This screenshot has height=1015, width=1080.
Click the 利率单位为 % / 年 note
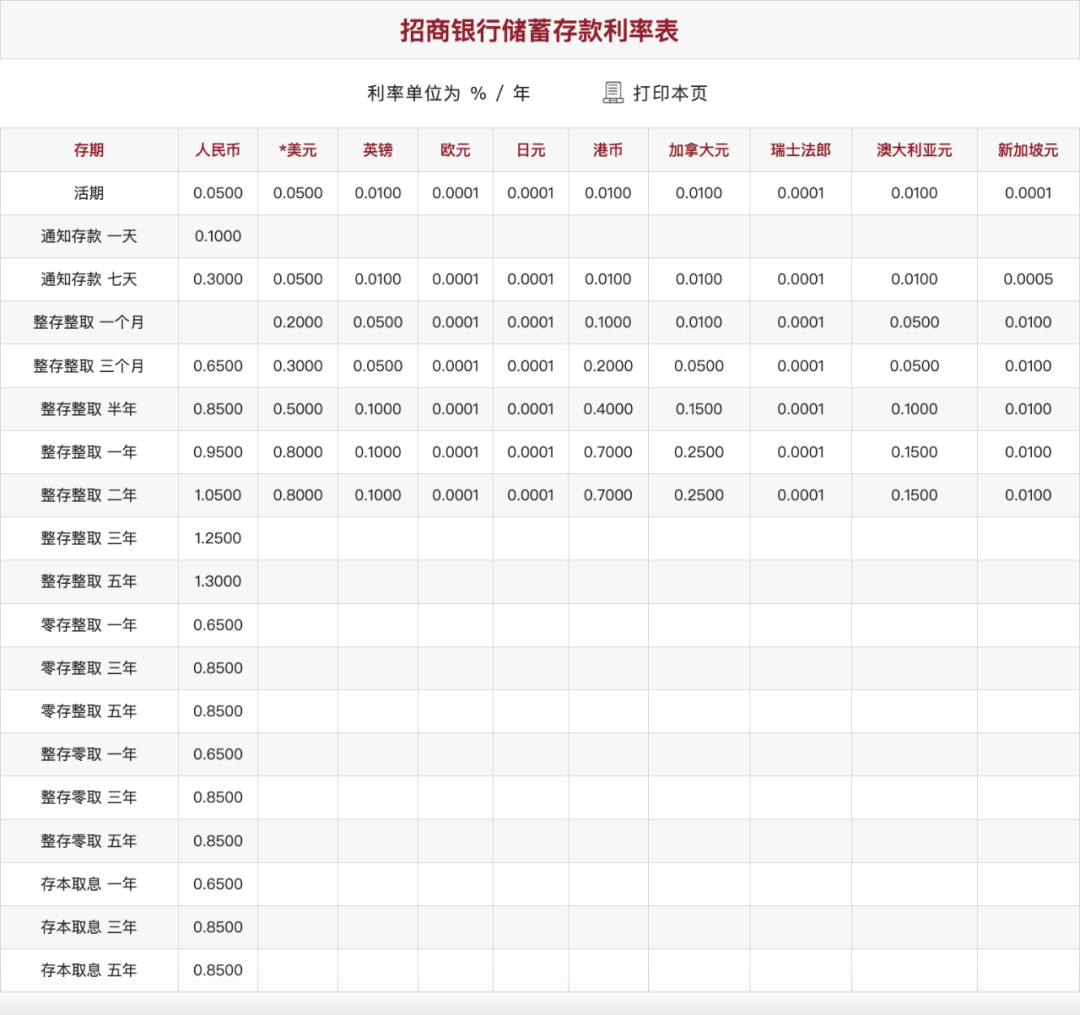[448, 93]
